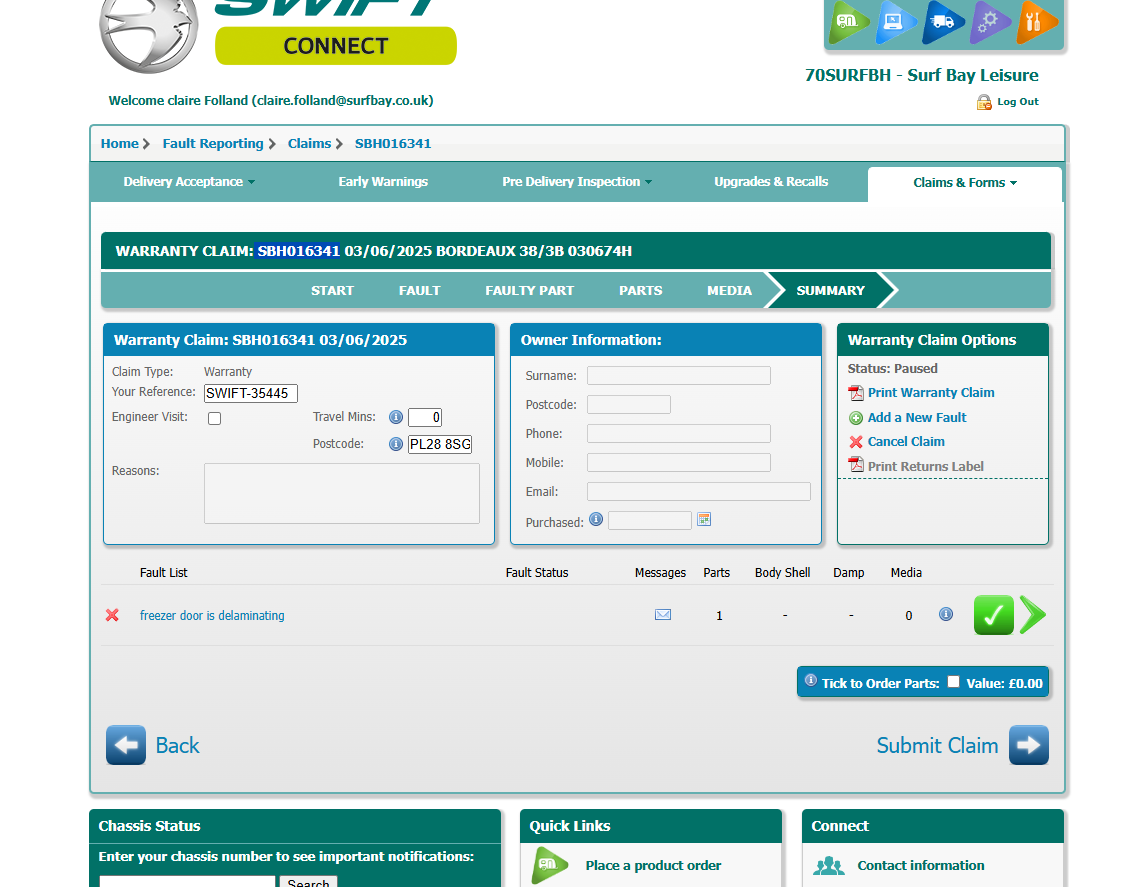The width and height of the screenshot is (1138, 887).
Task: Expand the Claims & Forms menu
Action: [965, 183]
